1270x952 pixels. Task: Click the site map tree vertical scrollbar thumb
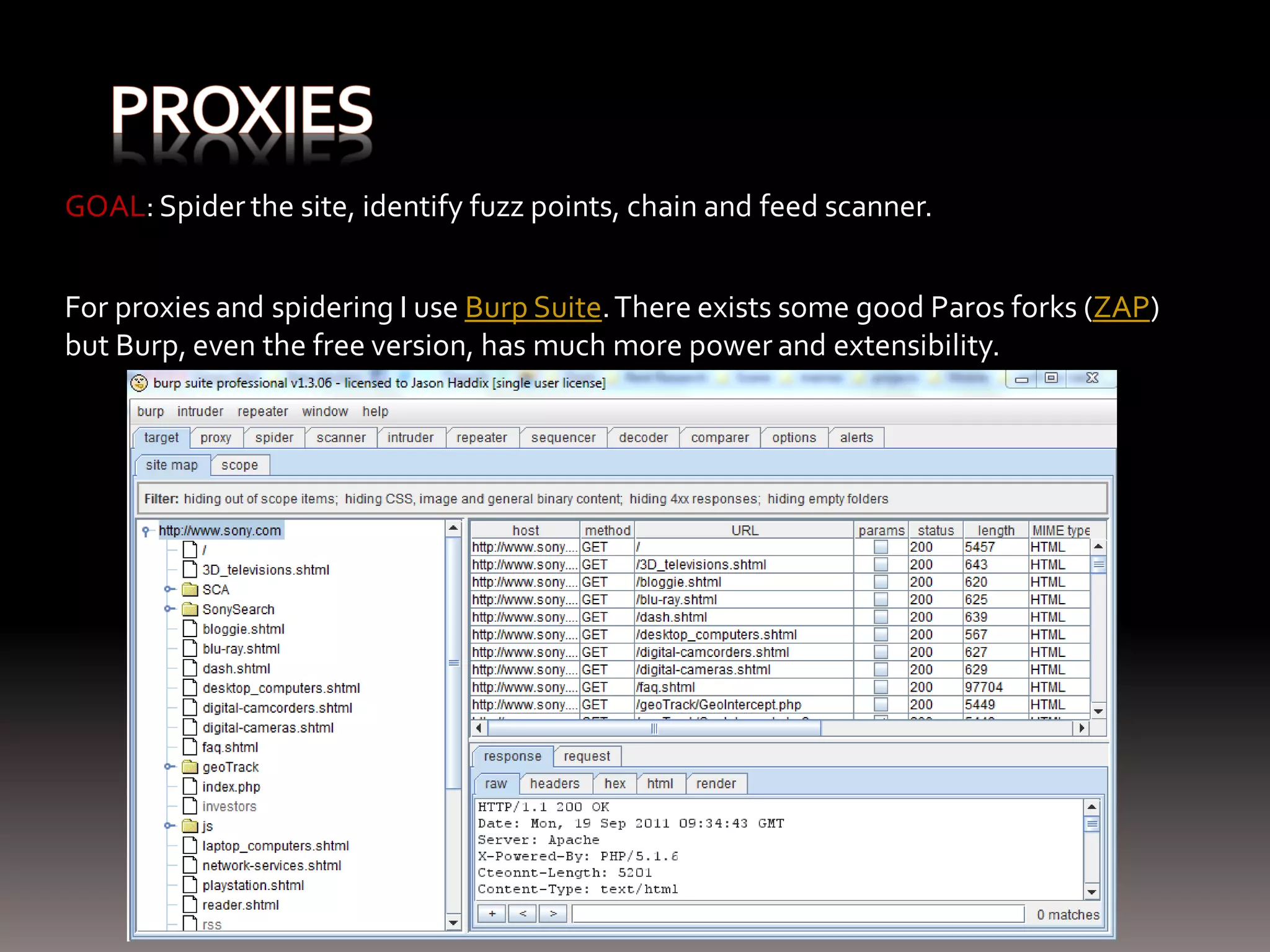pyautogui.click(x=454, y=663)
